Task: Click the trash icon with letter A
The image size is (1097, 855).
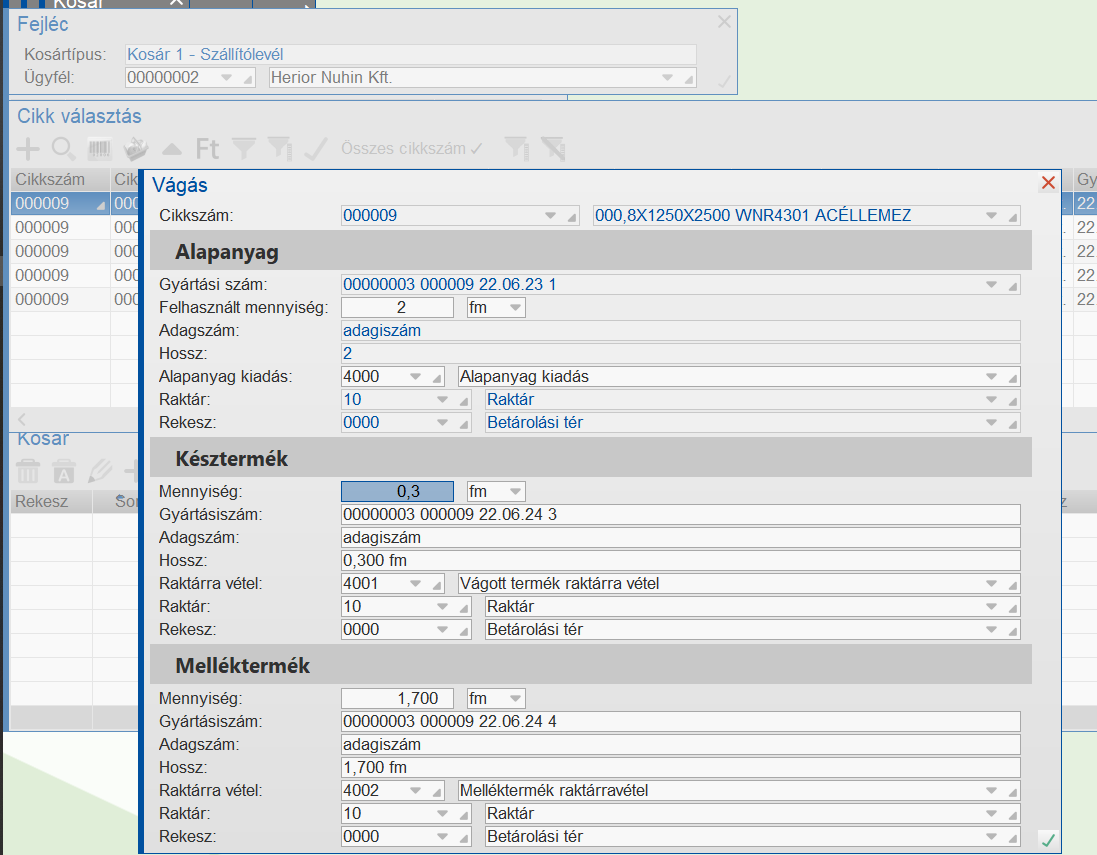Action: click(64, 471)
